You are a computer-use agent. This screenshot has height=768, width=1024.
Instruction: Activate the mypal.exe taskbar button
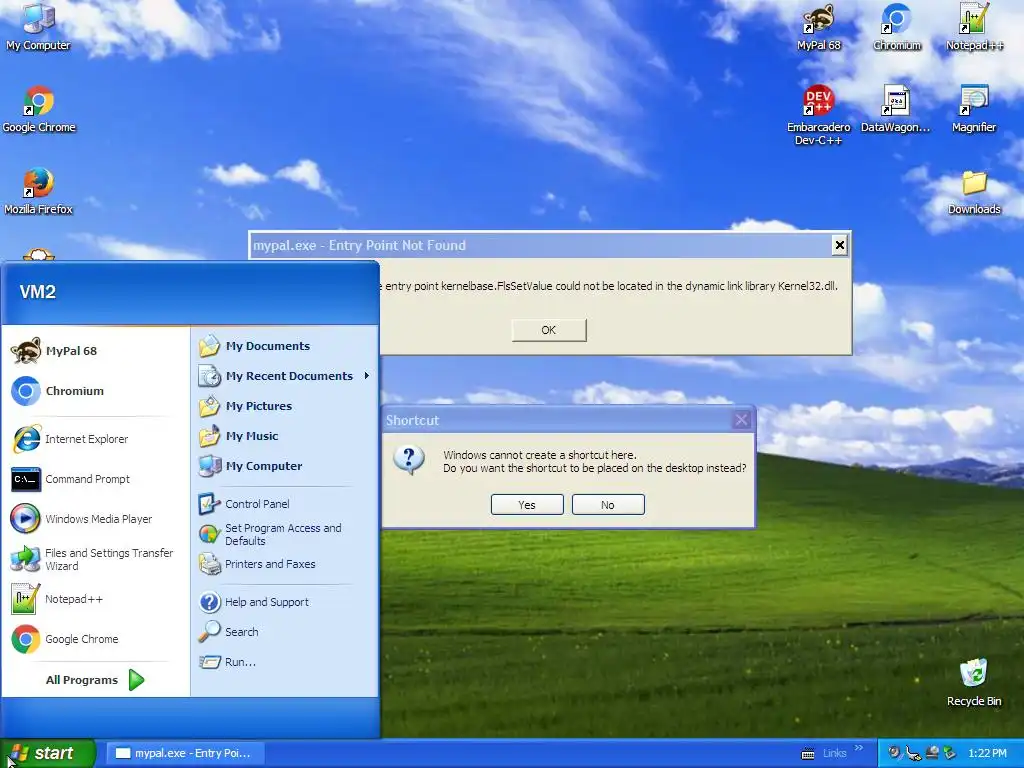coord(185,753)
